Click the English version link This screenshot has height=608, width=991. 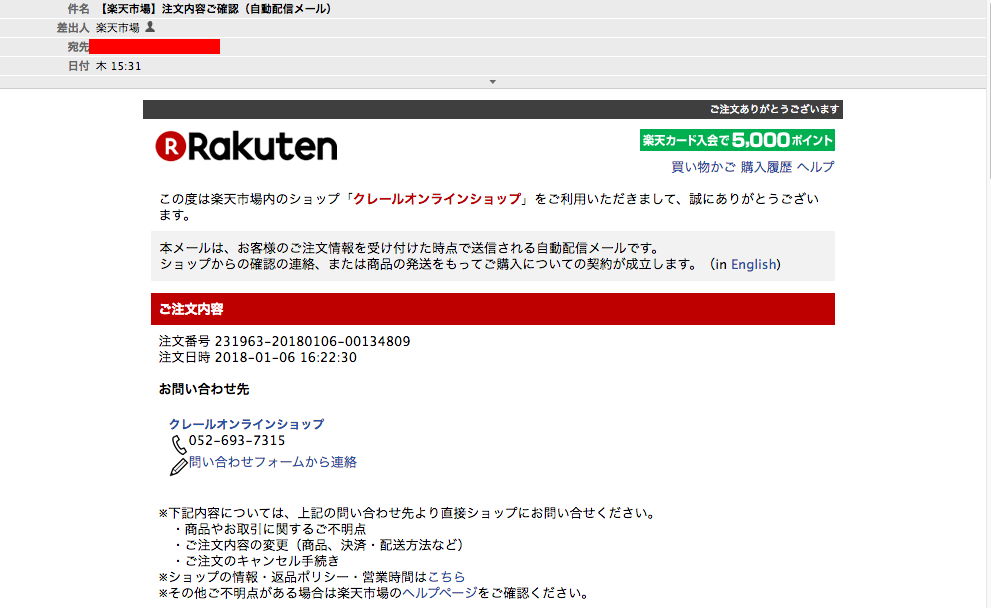(753, 264)
